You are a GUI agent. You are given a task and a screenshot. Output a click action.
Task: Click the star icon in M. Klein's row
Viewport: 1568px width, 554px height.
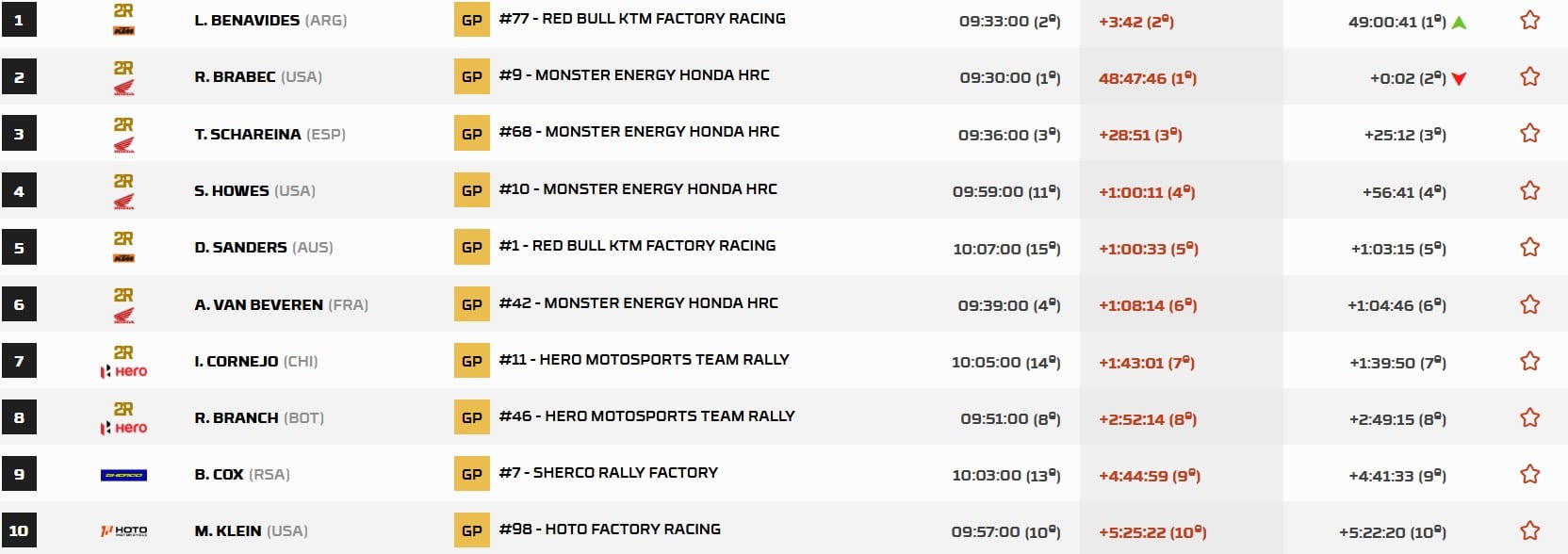tap(1529, 530)
